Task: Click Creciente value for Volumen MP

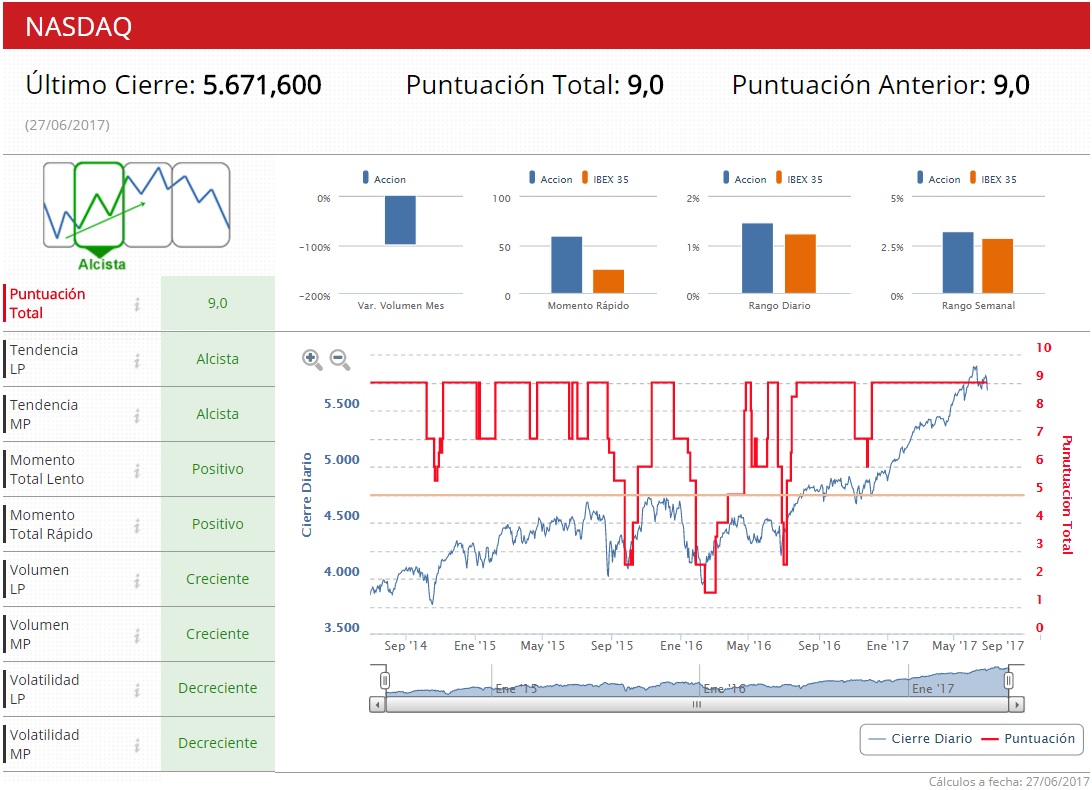Action: tap(217, 634)
